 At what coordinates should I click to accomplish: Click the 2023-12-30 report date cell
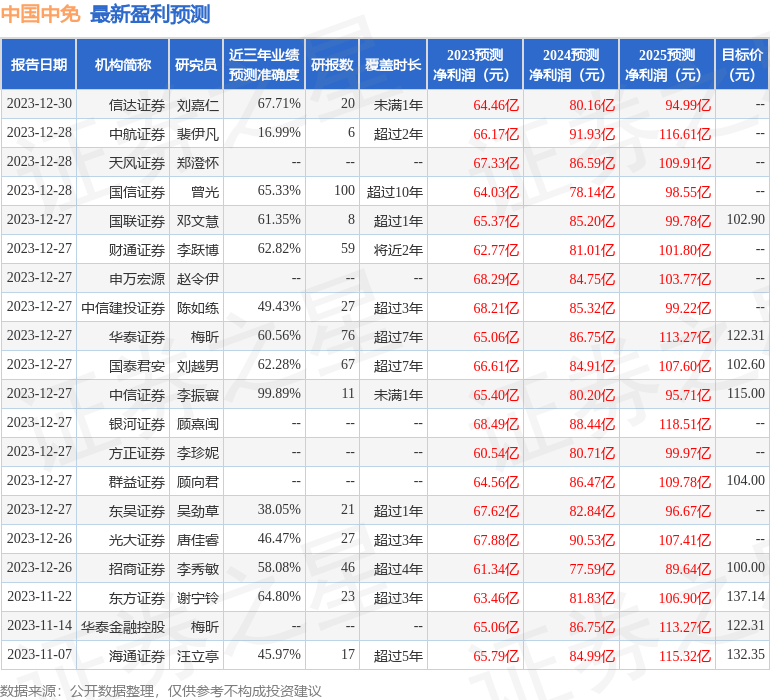tap(39, 104)
